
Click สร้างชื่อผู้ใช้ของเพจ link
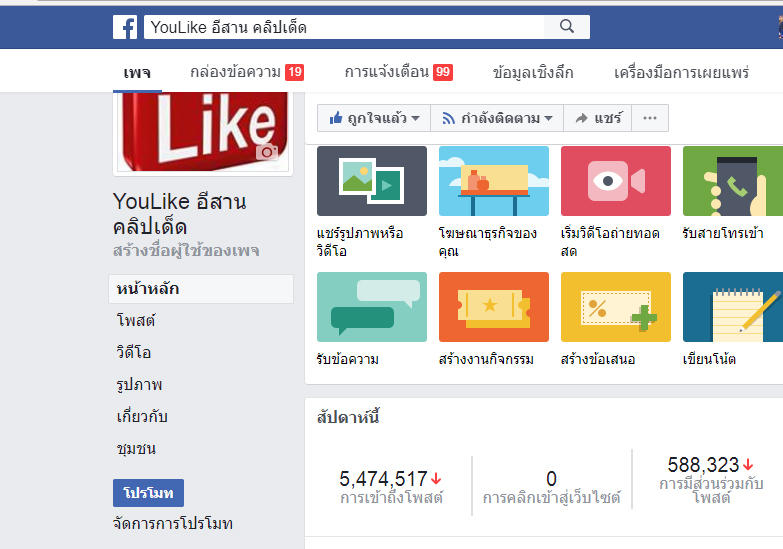point(186,251)
